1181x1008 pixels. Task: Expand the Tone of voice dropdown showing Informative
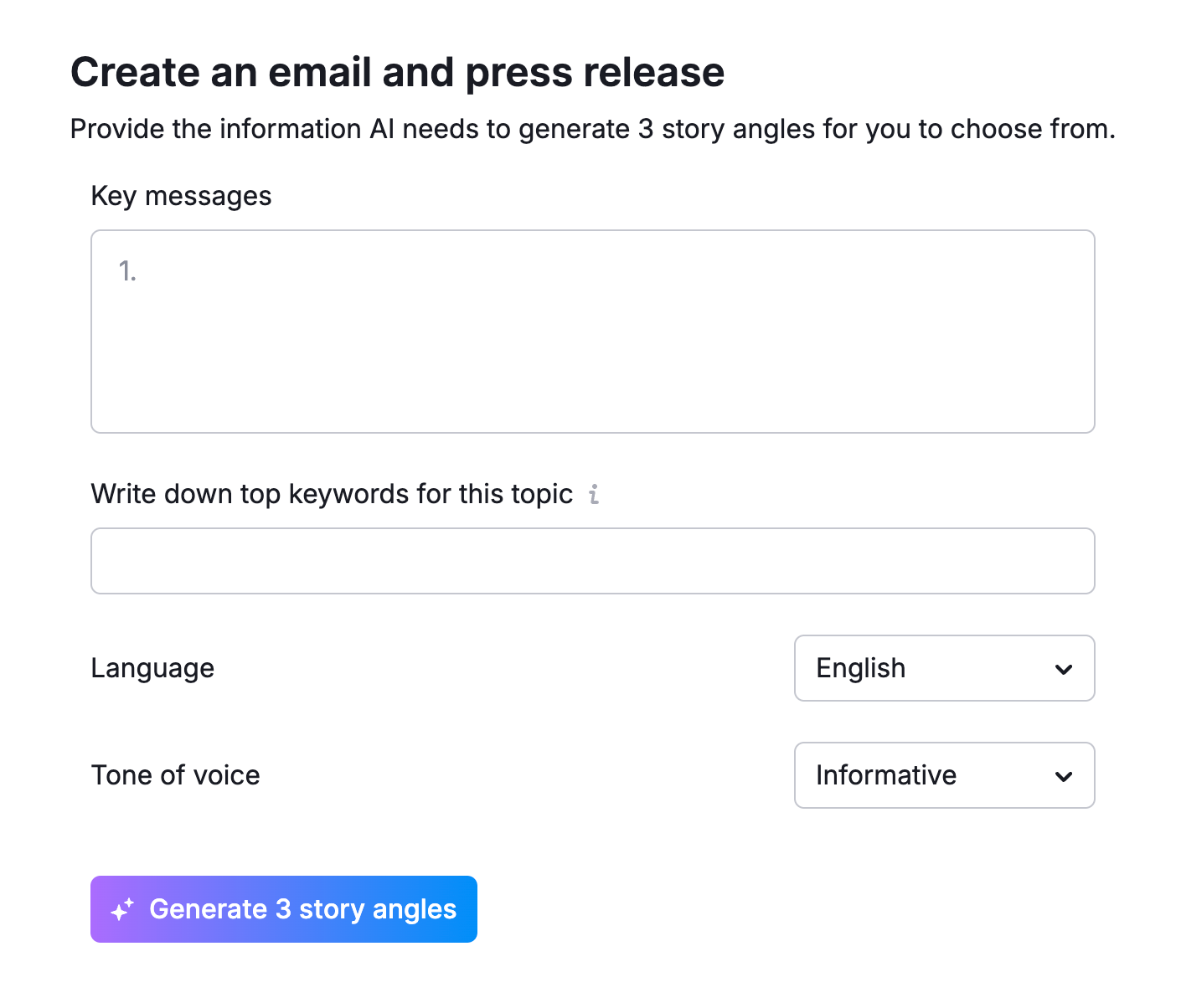pos(943,775)
